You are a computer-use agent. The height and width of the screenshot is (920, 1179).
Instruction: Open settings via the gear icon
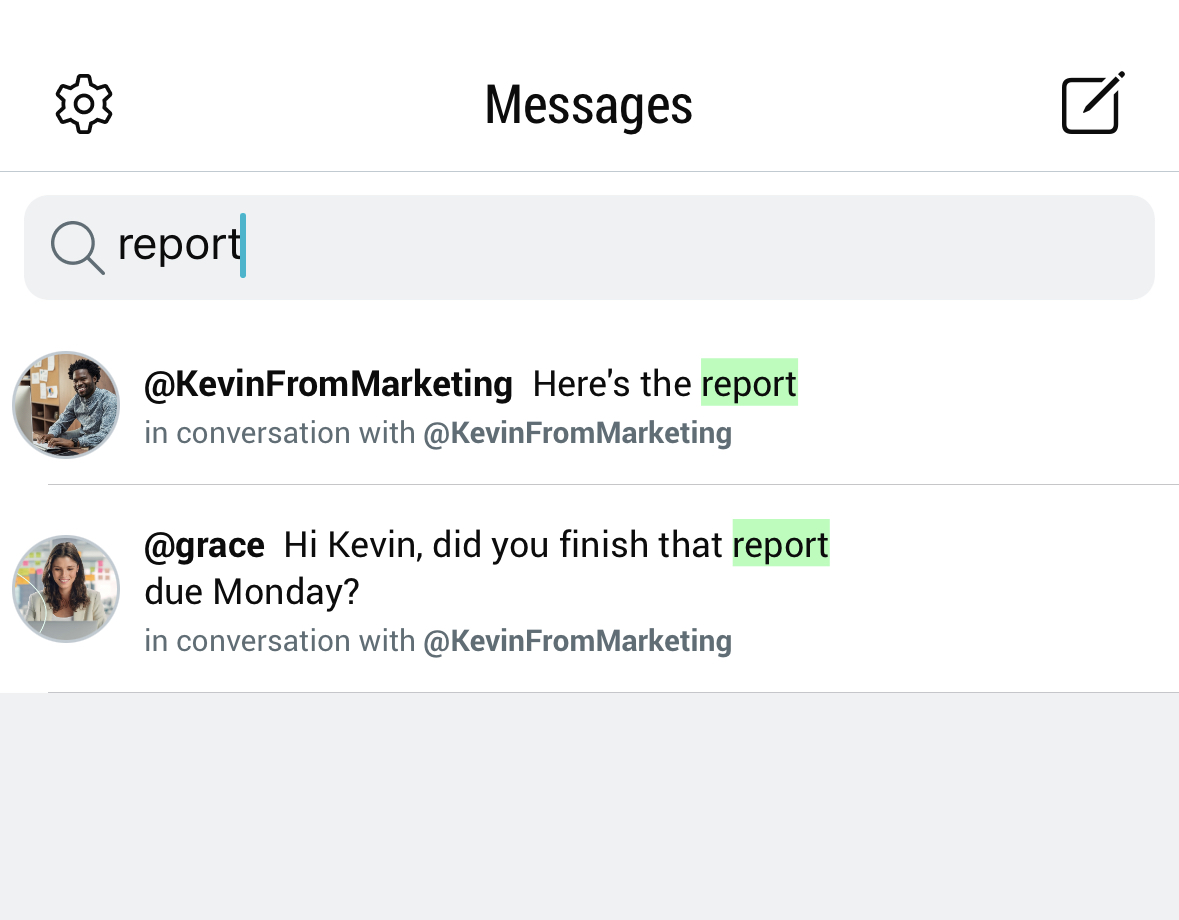(83, 104)
